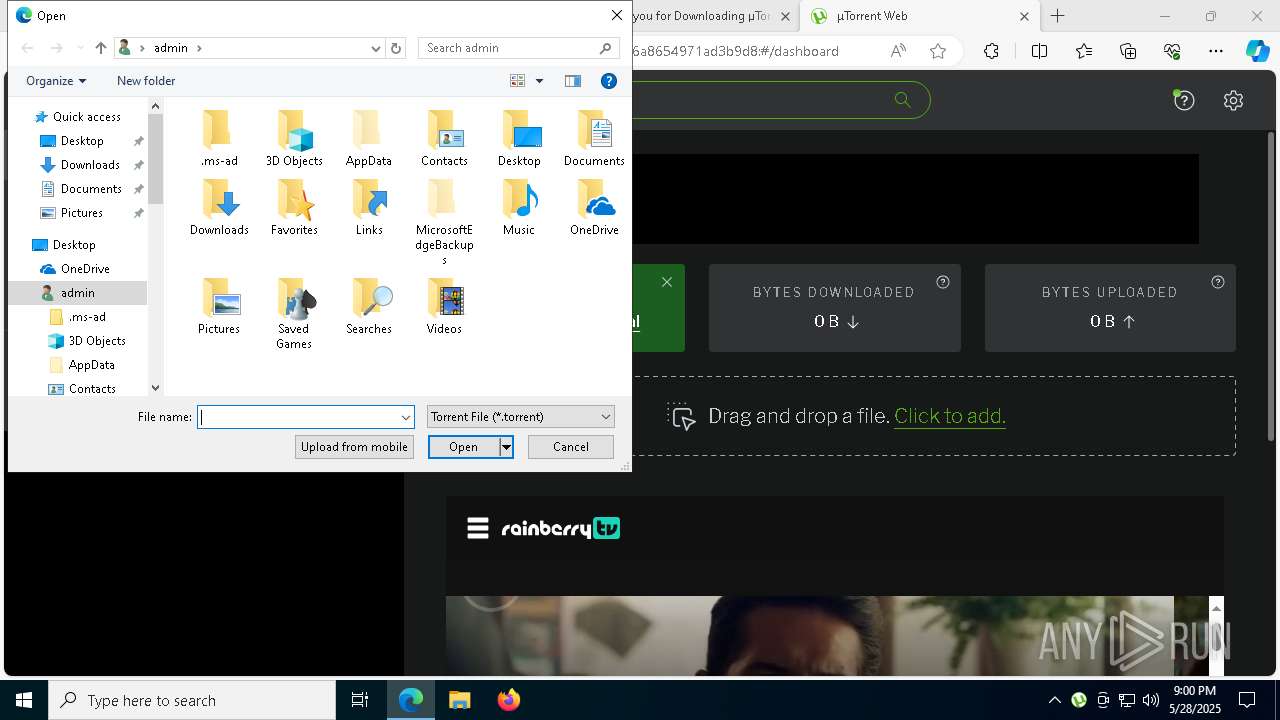Screen dimensions: 1280x720
Task: Click the µTorrent search magnifier icon
Action: (902, 100)
